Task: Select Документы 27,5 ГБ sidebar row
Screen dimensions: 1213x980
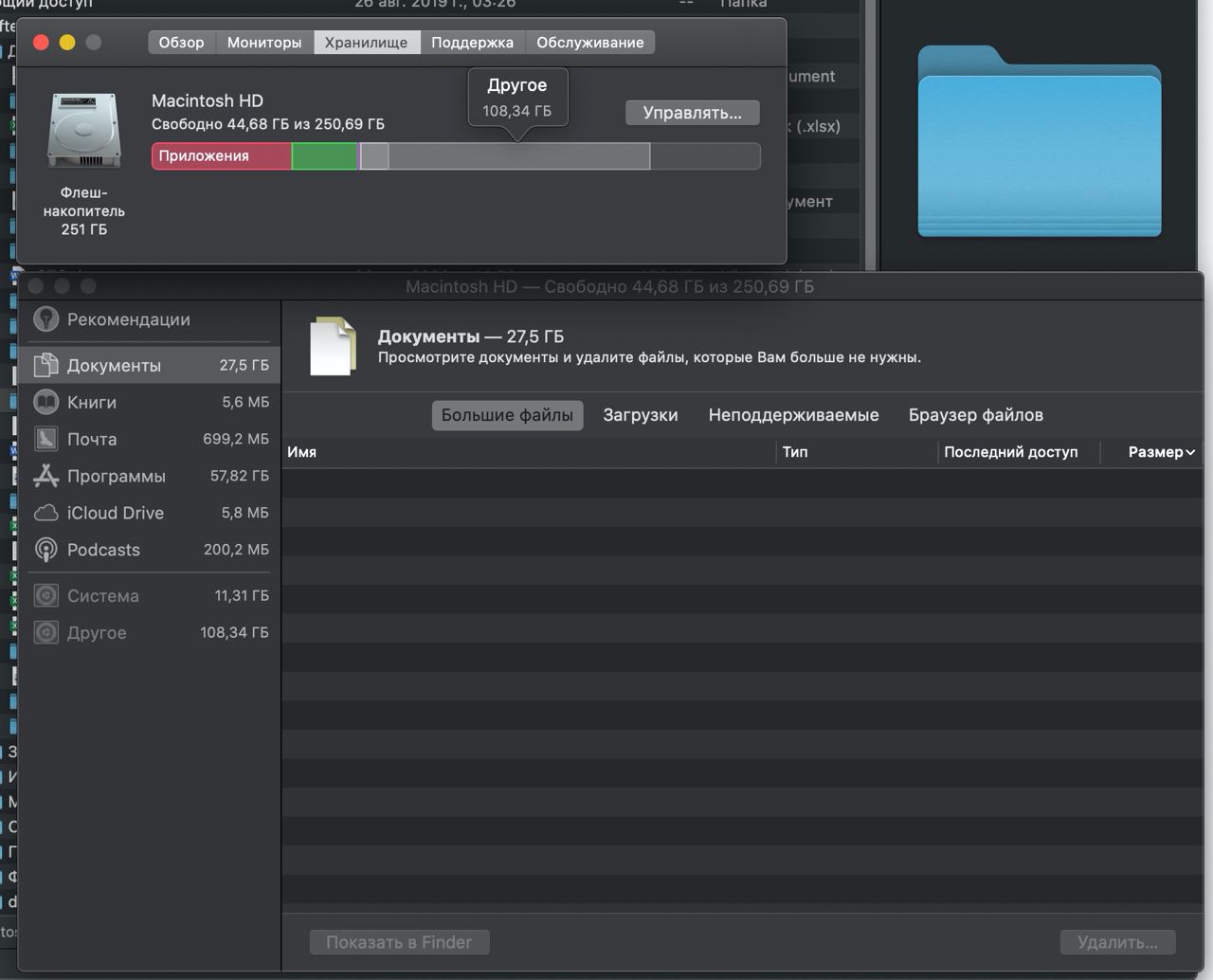Action: [149, 365]
